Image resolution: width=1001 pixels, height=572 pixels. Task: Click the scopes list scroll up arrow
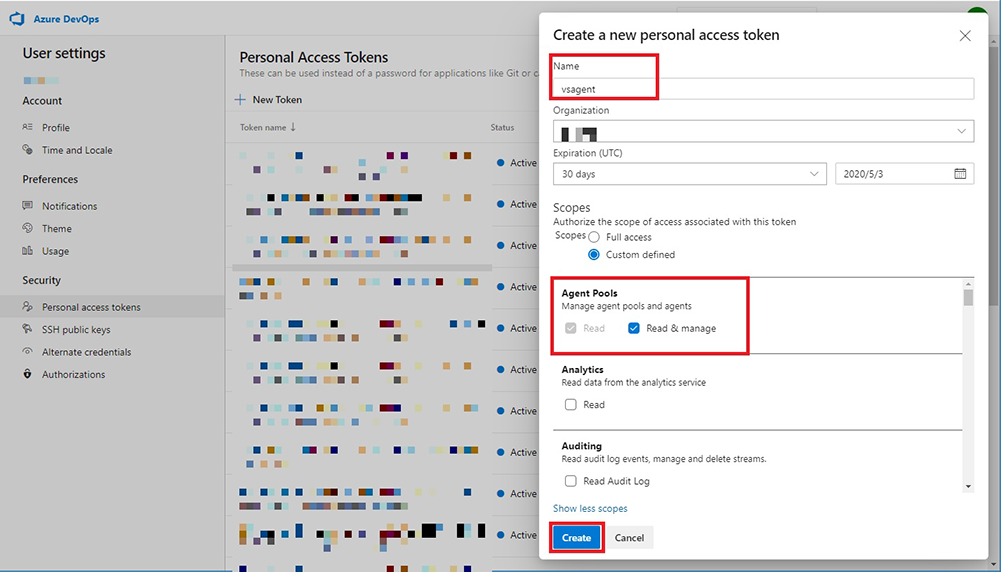coord(968,283)
